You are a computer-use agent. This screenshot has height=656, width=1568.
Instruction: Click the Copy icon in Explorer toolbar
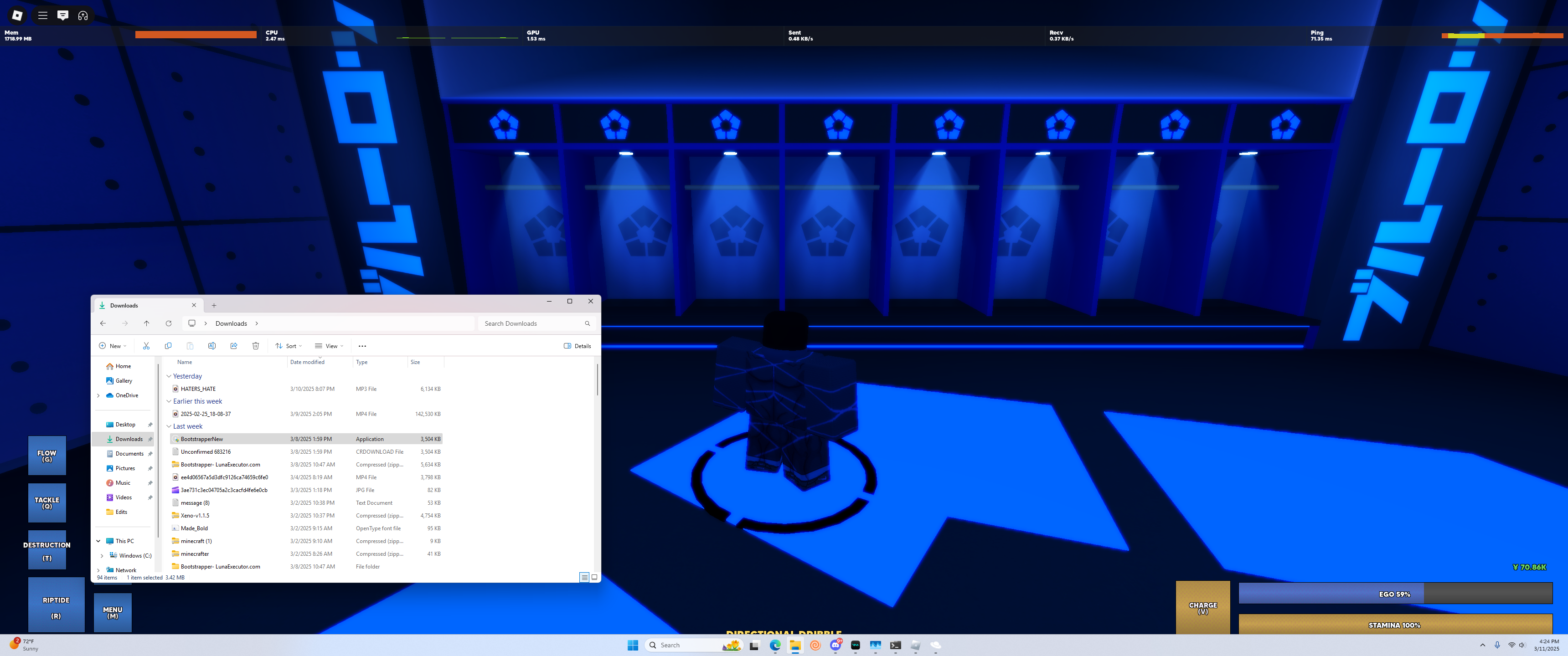pyautogui.click(x=168, y=346)
